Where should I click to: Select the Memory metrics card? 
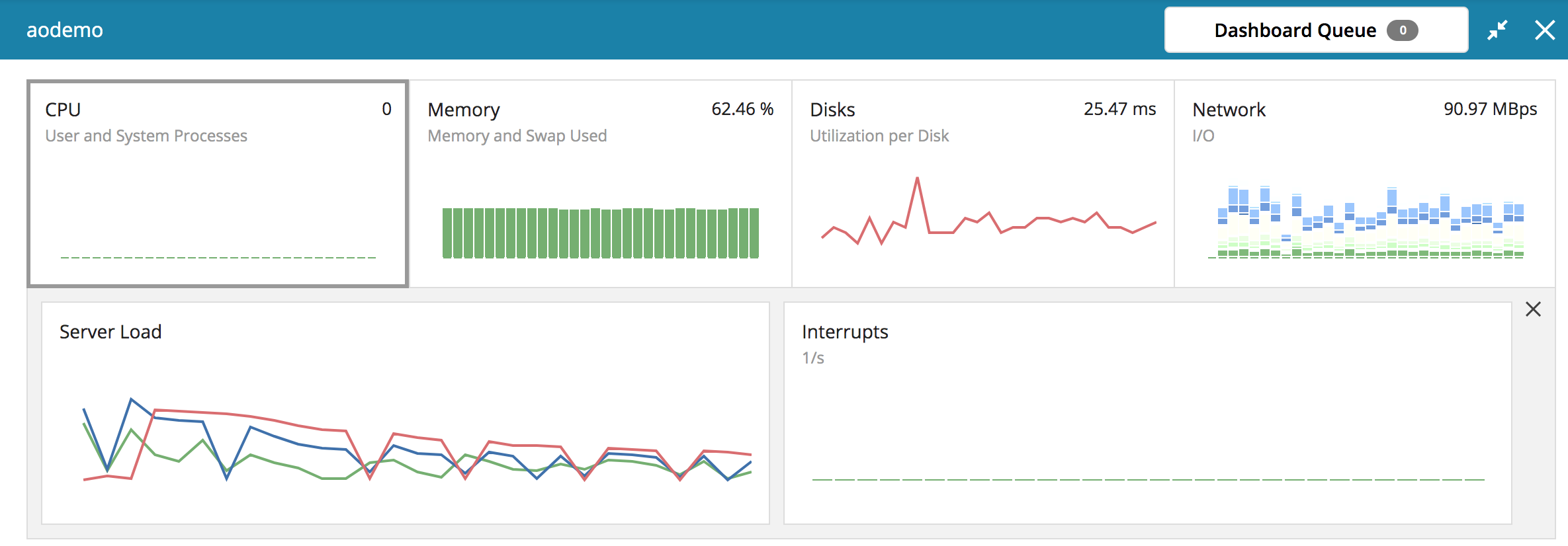[x=600, y=184]
